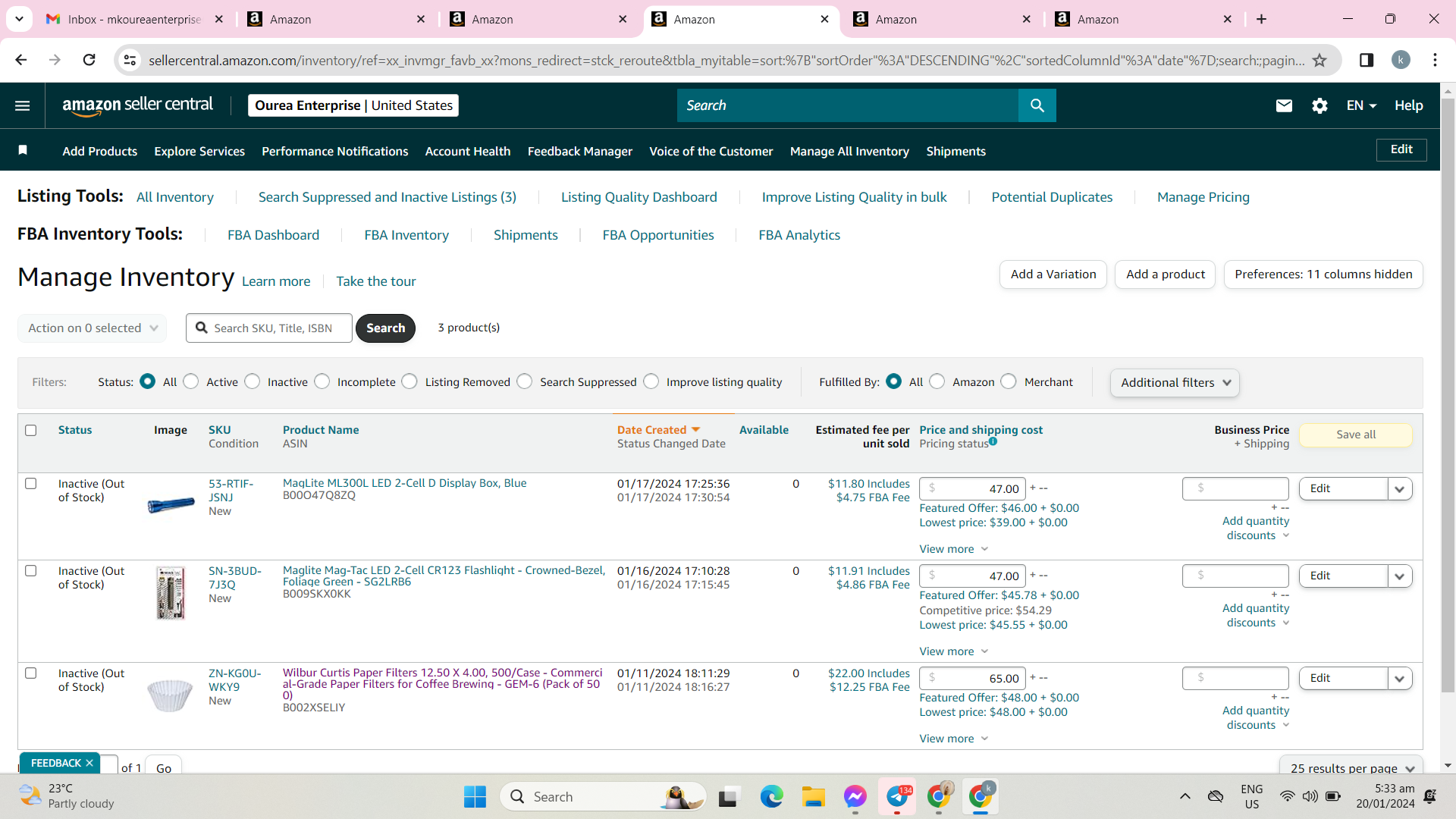This screenshot has height=819, width=1456.
Task: Open the tab search dropdown arrow
Action: [x=19, y=19]
